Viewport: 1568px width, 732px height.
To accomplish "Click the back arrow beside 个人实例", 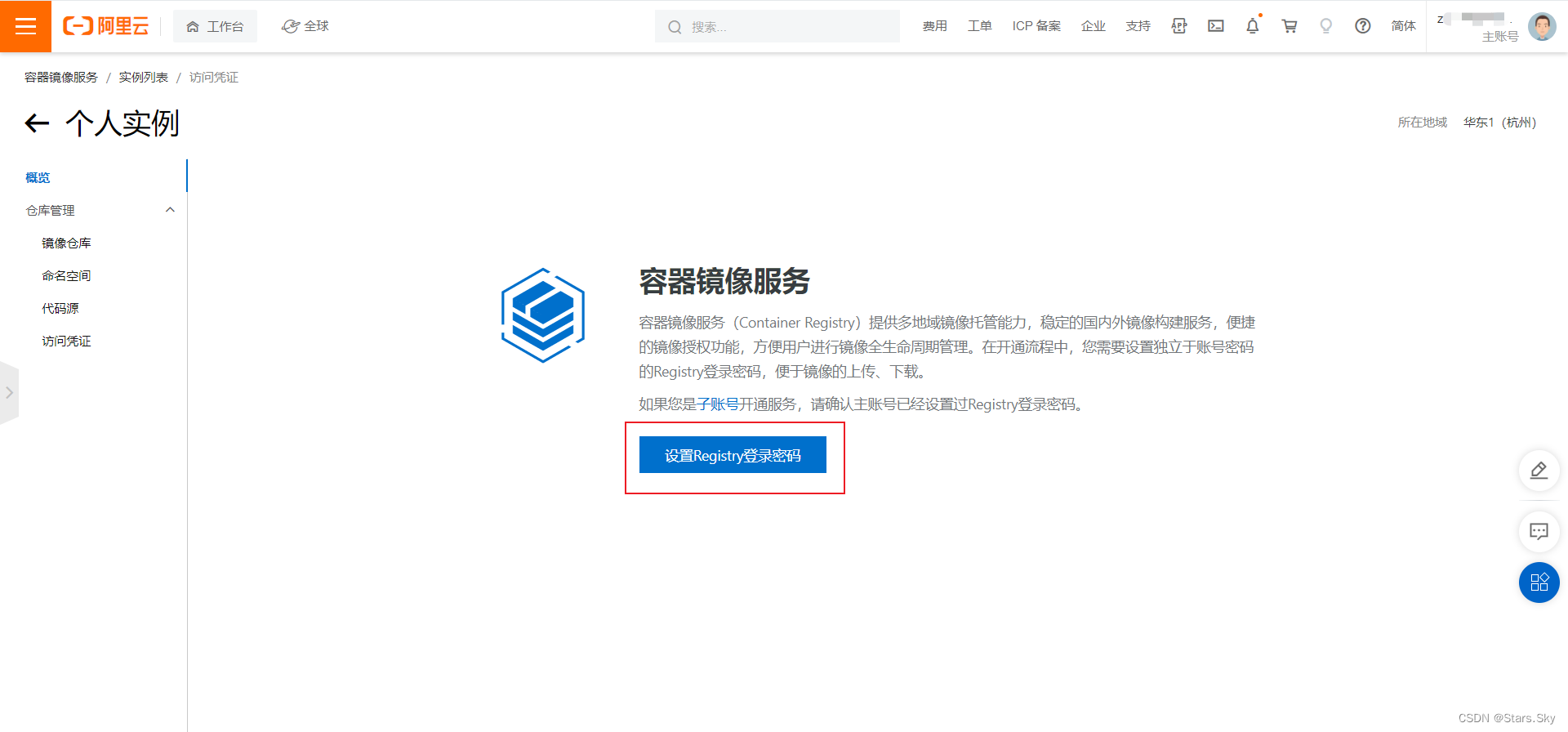I will 38,123.
